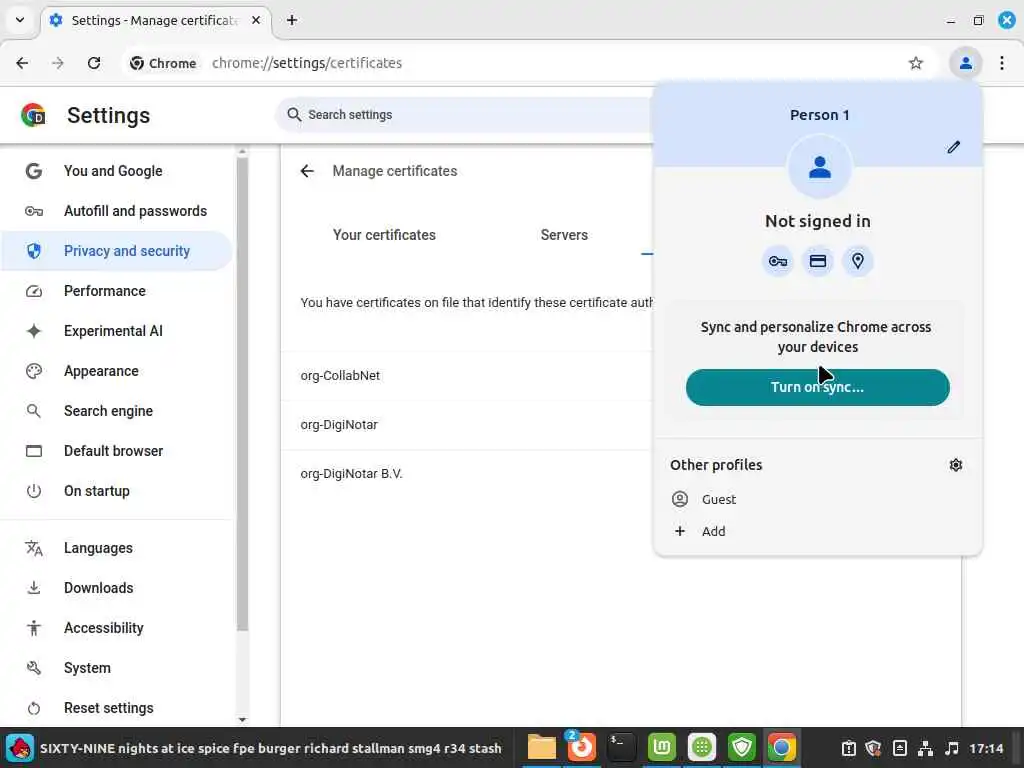Click the sidebar scrollbar thumb
The image size is (1024, 768).
[x=242, y=394]
